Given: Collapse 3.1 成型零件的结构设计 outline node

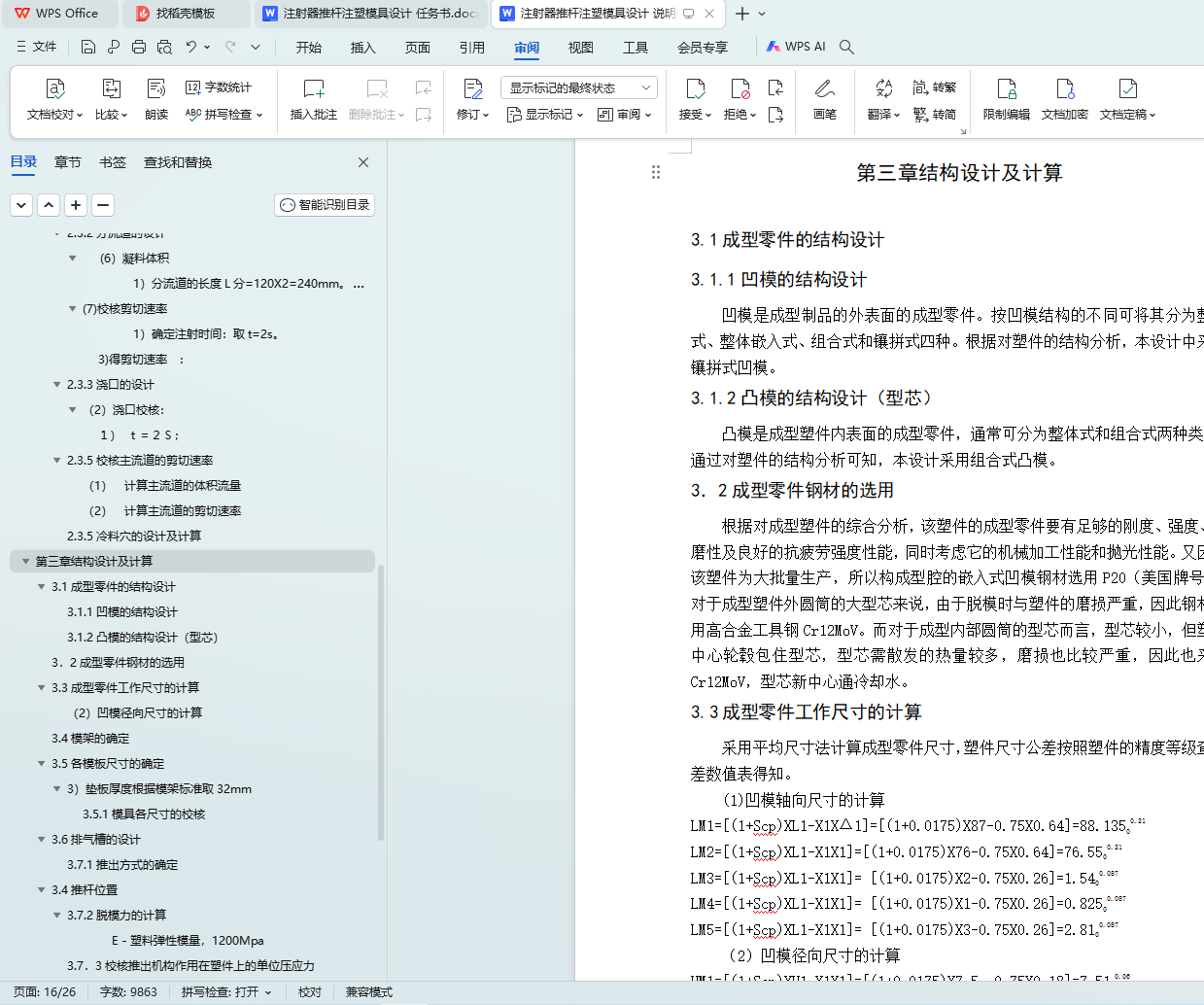Looking at the screenshot, I should tap(42, 587).
